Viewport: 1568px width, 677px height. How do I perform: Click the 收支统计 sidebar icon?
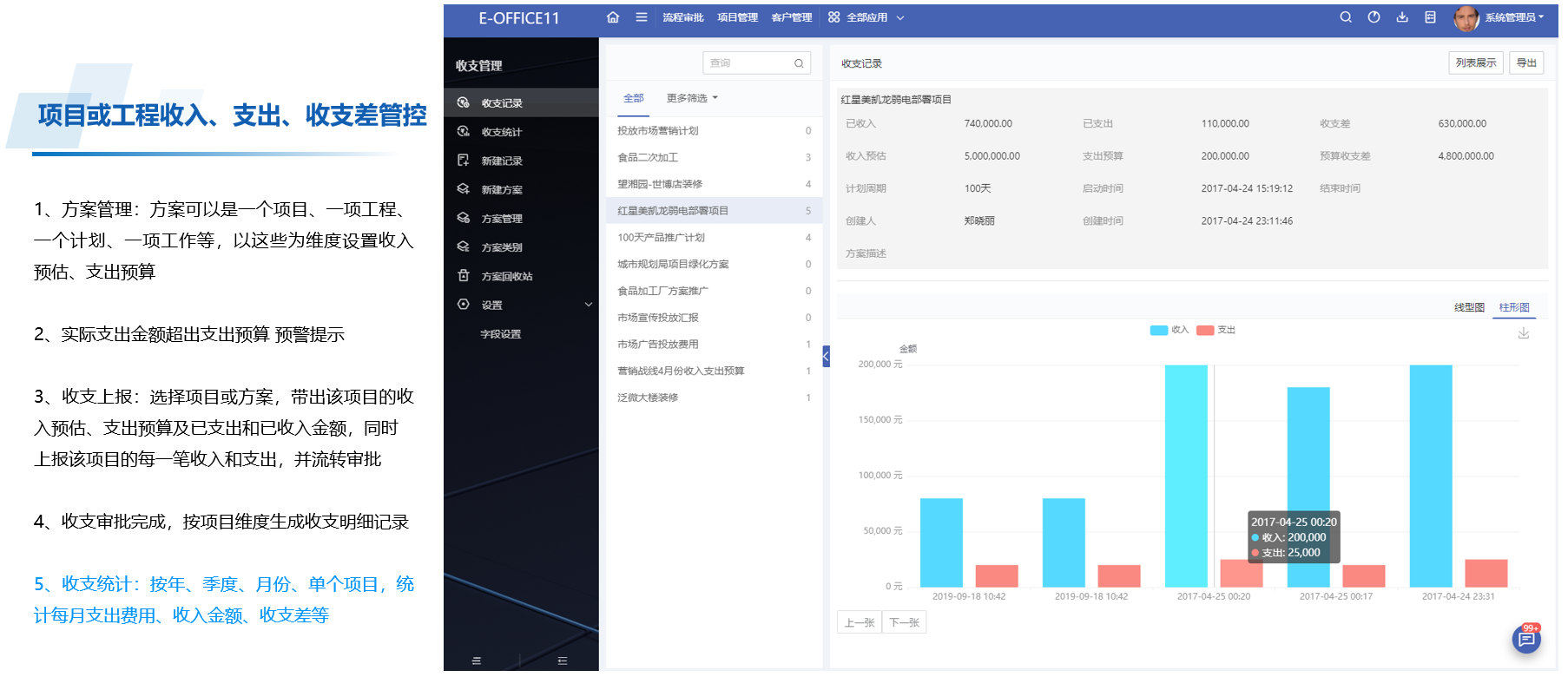pyautogui.click(x=464, y=131)
